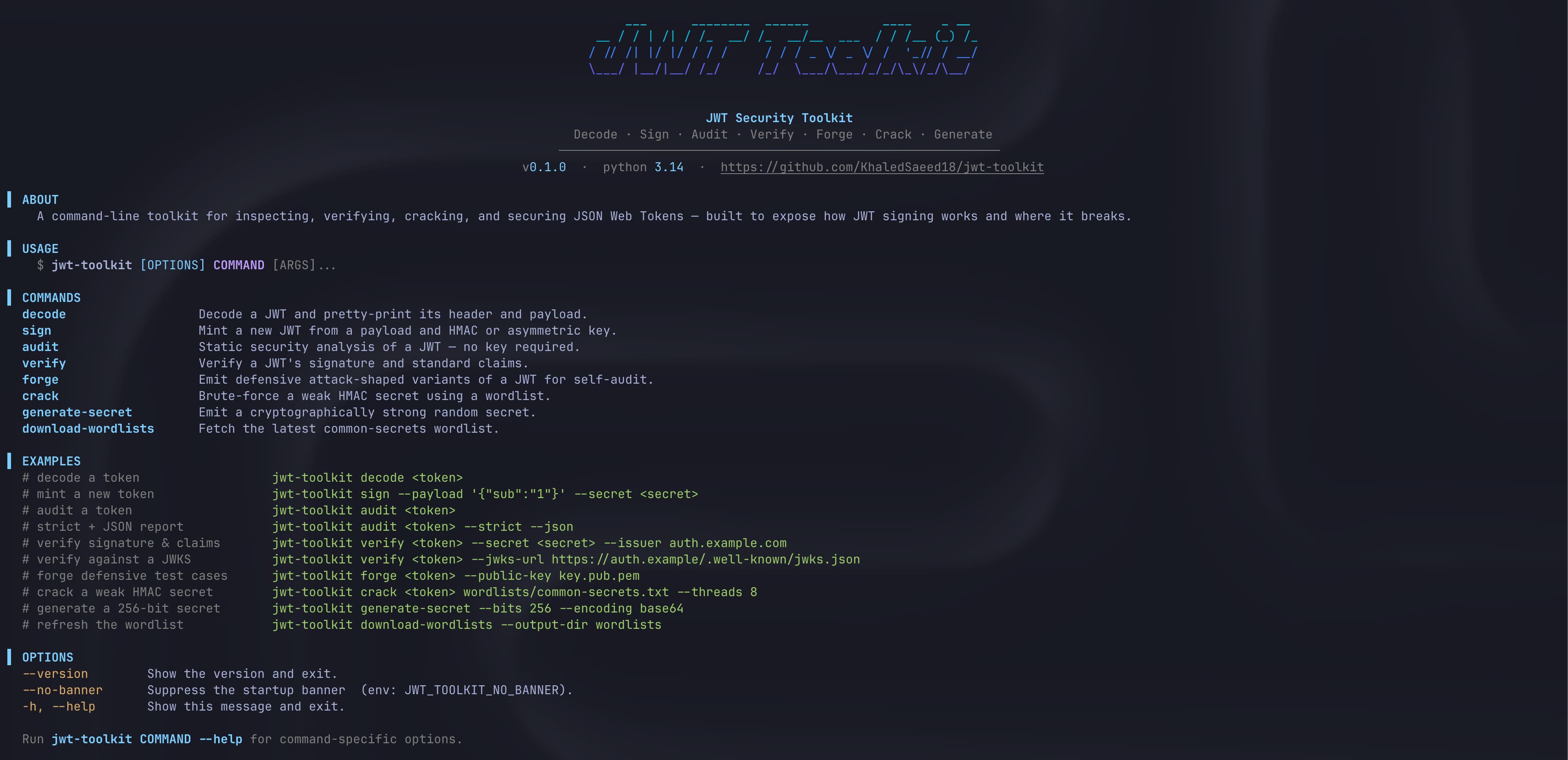Click the version text v0.1.0
The height and width of the screenshot is (760, 1568).
[x=544, y=167]
